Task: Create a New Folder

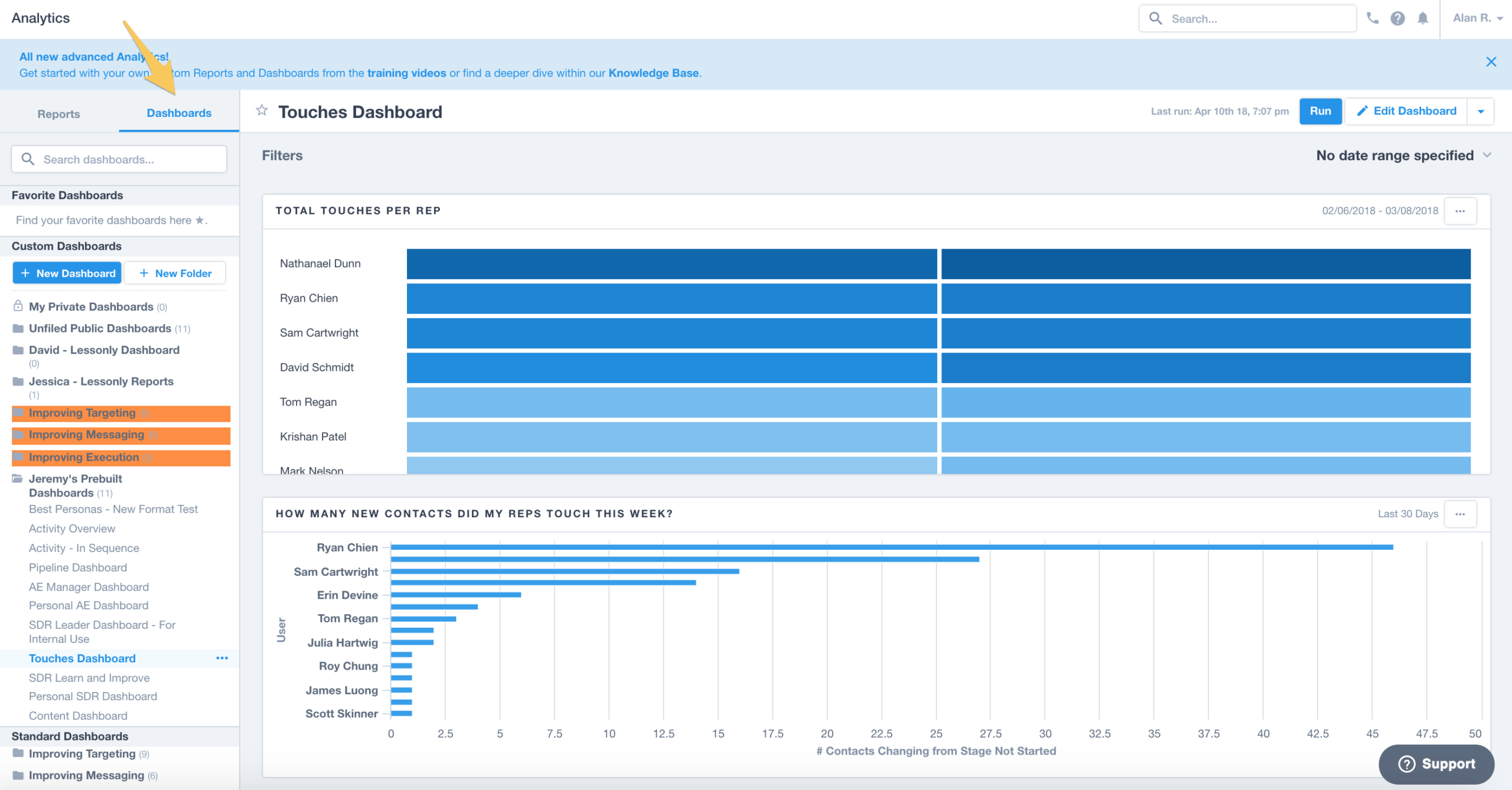Action: [175, 273]
